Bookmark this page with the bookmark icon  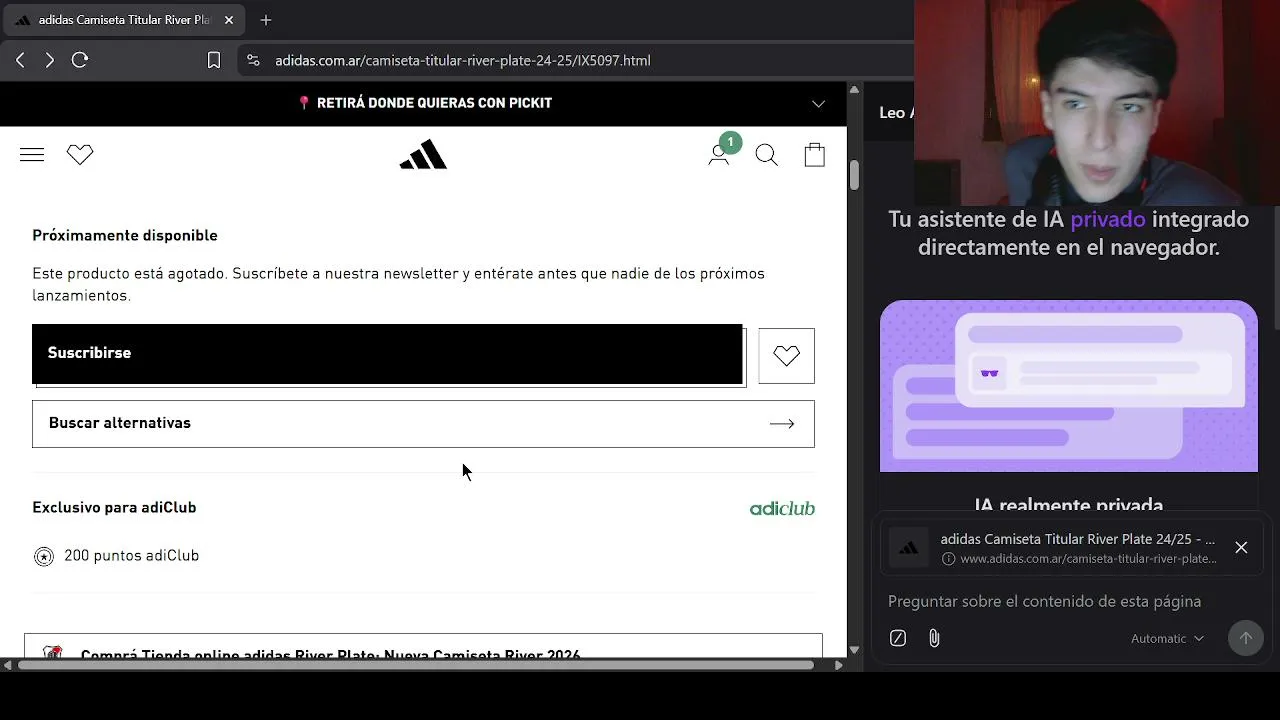pyautogui.click(x=214, y=60)
